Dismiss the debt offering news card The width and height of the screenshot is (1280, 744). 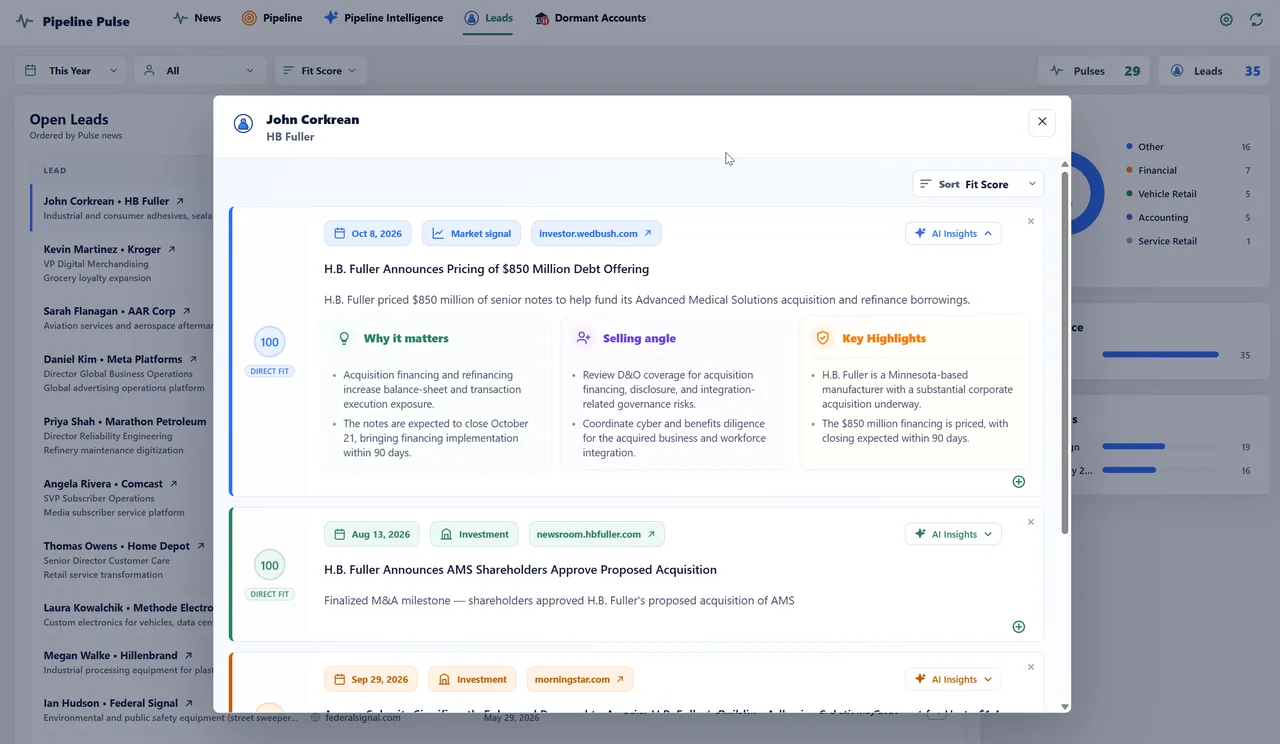(1031, 221)
